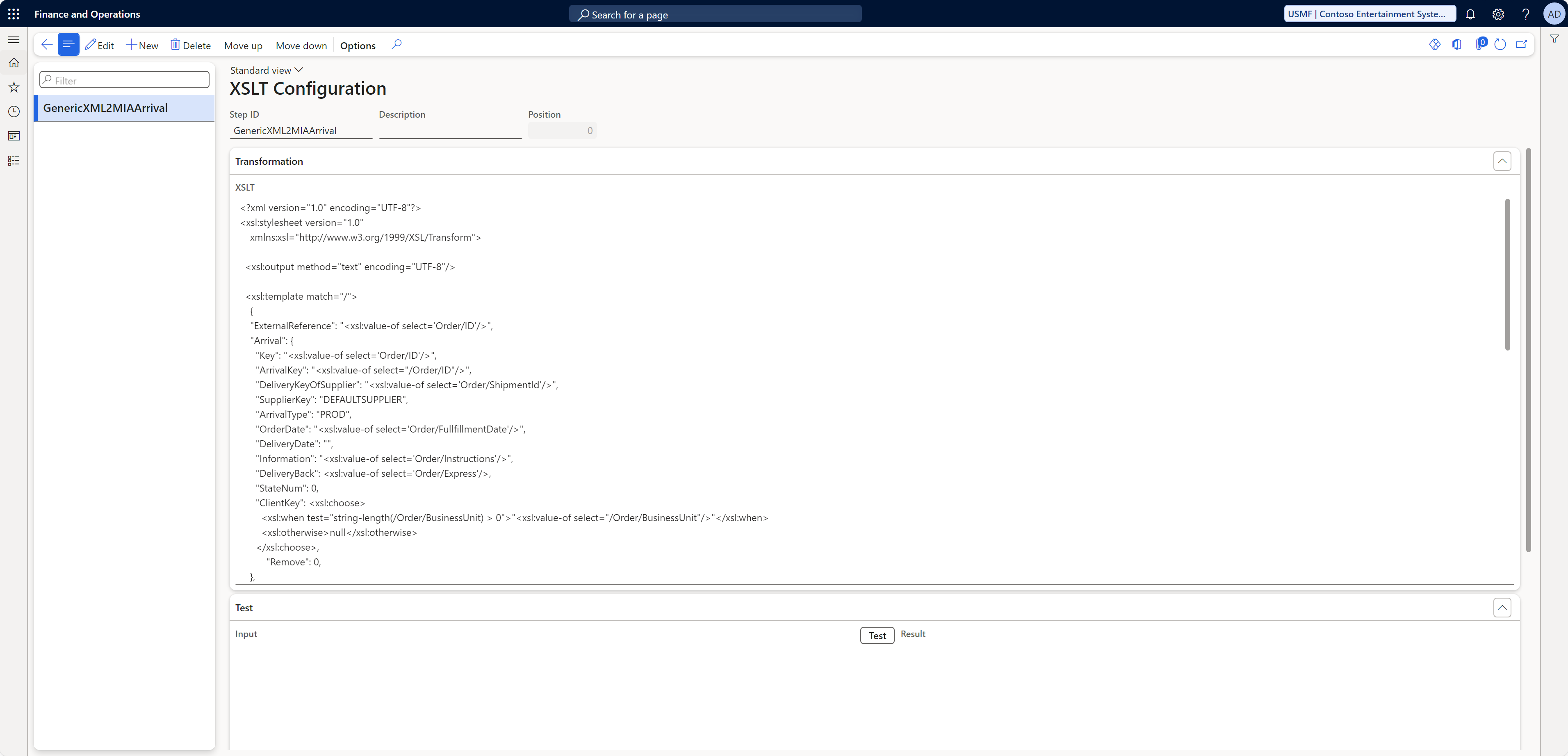Open the filter pane funnel icon

(x=1554, y=39)
